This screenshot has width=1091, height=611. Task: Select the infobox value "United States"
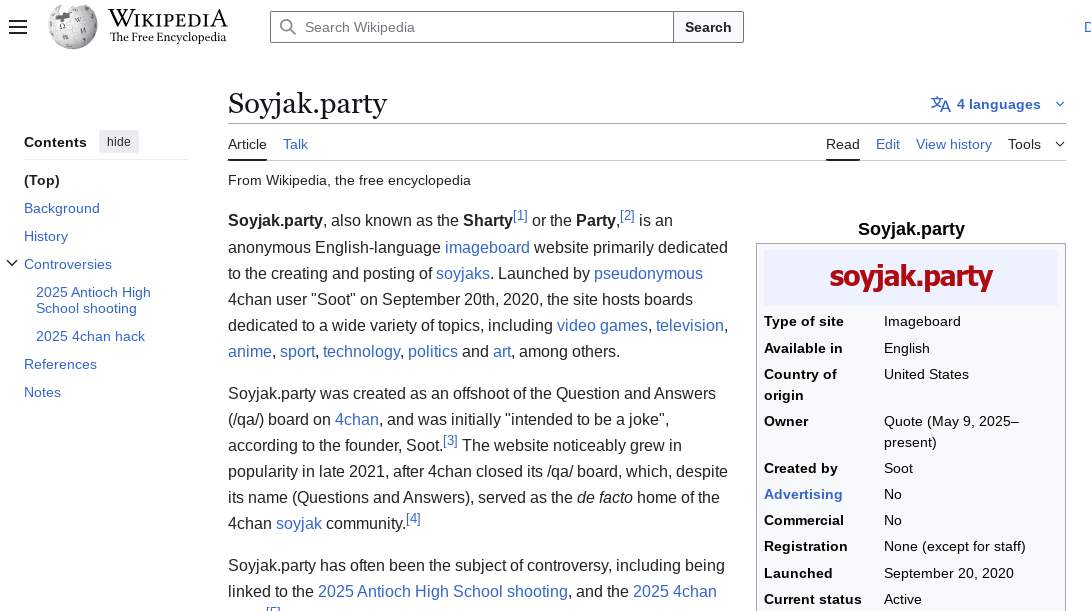[x=926, y=374]
